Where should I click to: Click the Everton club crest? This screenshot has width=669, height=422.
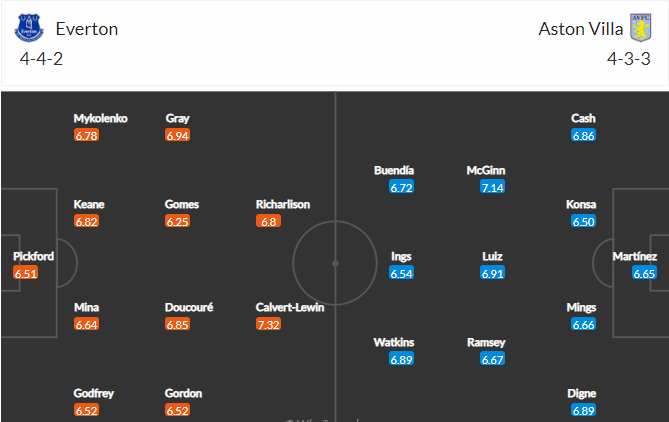[x=29, y=28]
